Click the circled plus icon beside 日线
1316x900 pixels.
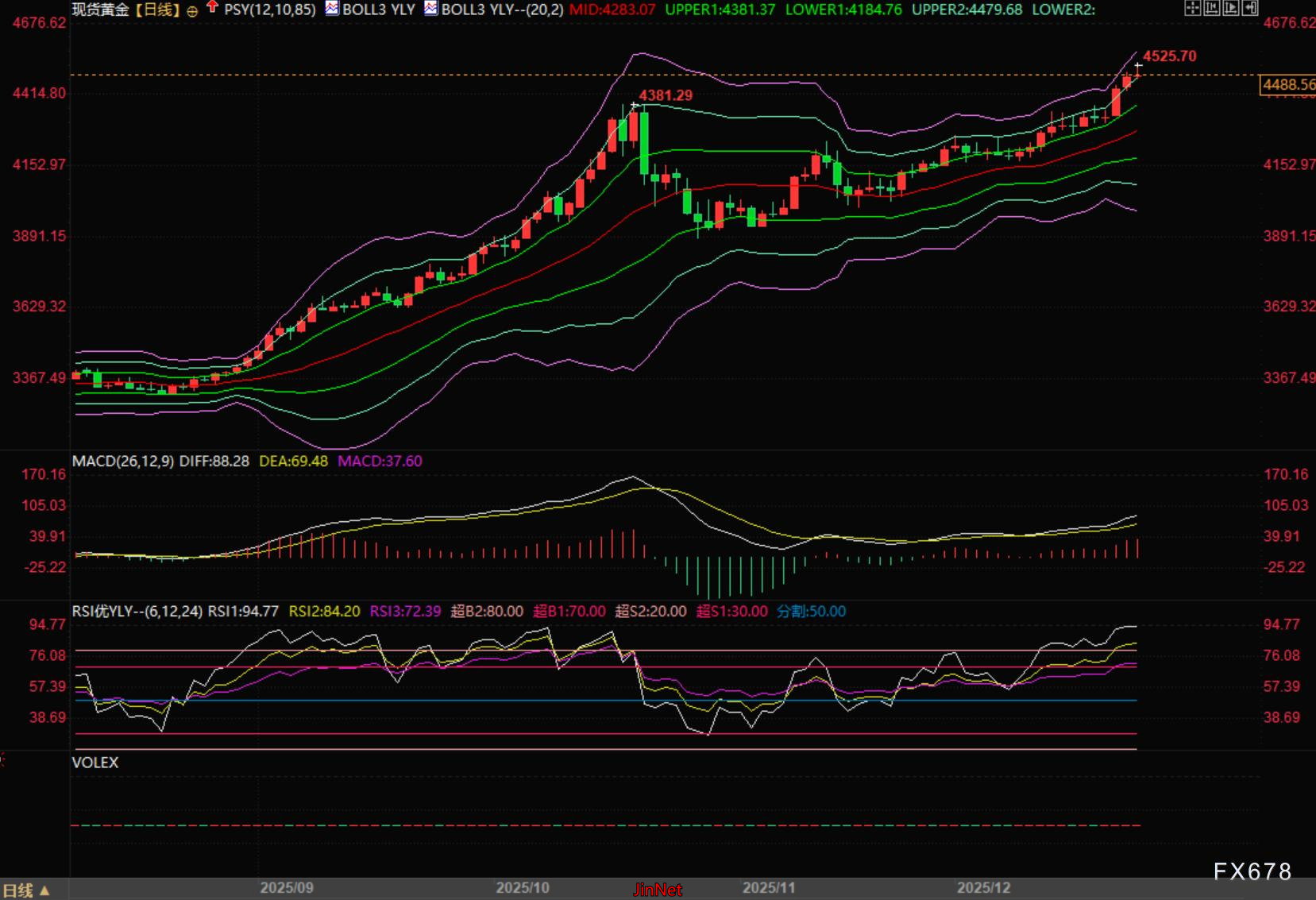point(192,11)
